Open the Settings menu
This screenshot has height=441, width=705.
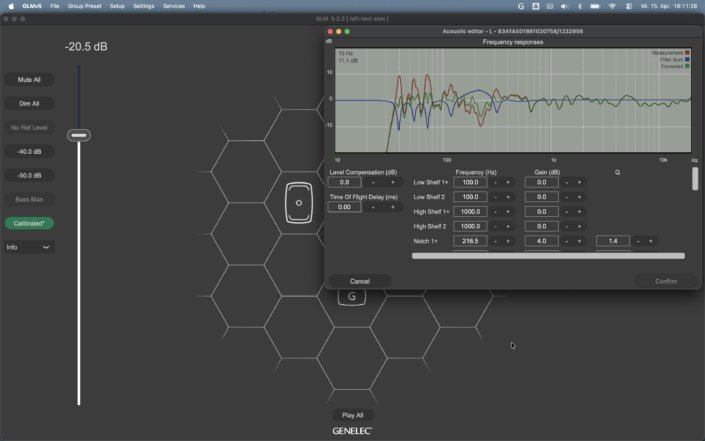143,6
